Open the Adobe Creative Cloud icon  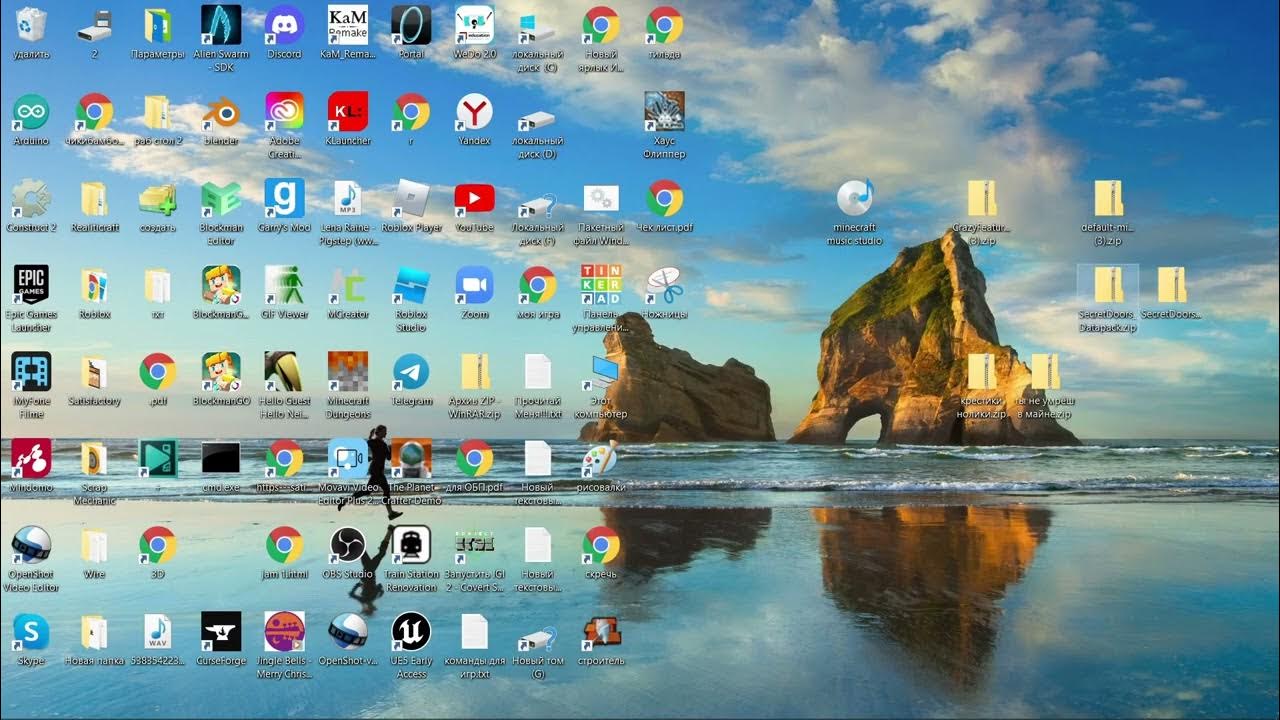284,112
